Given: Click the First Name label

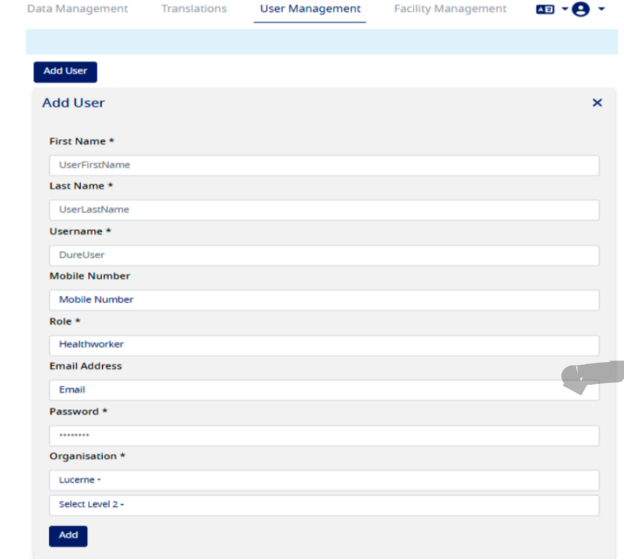Looking at the screenshot, I should pos(82,141).
